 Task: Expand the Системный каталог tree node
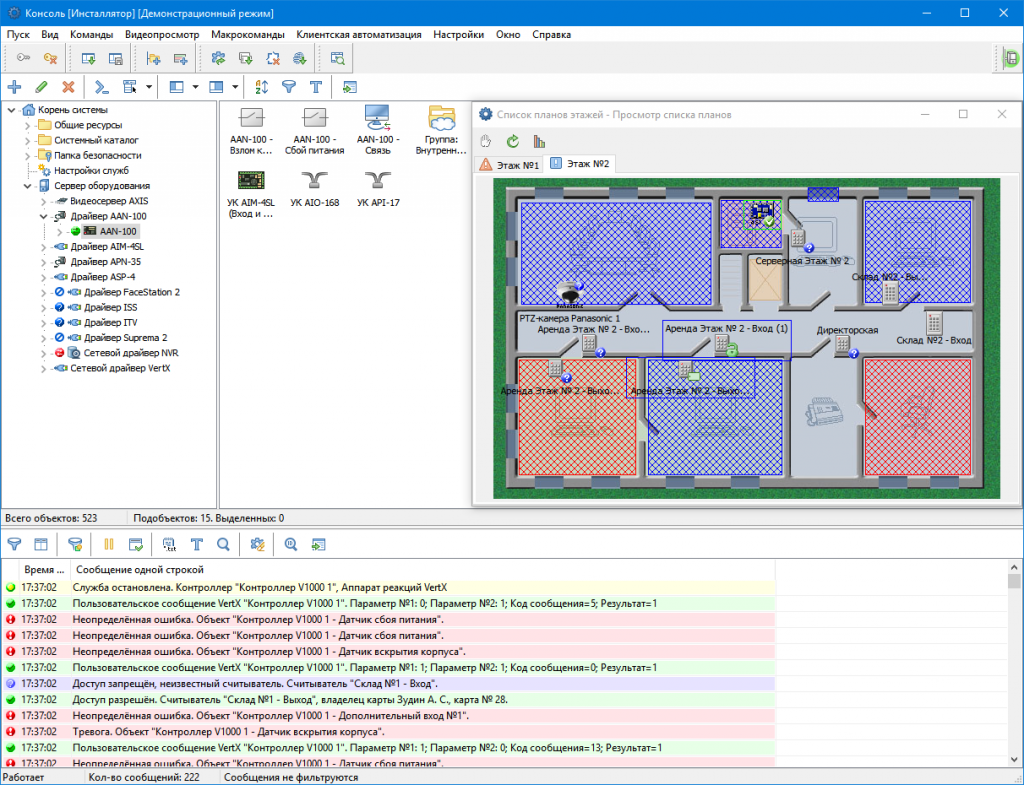tap(28, 140)
